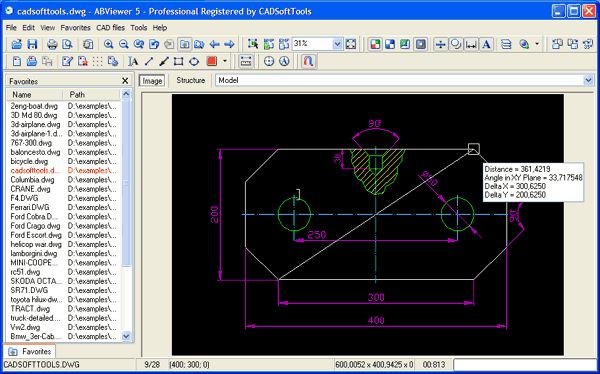Open the 31% zoom dropdown
This screenshot has height=374, width=600.
point(337,44)
